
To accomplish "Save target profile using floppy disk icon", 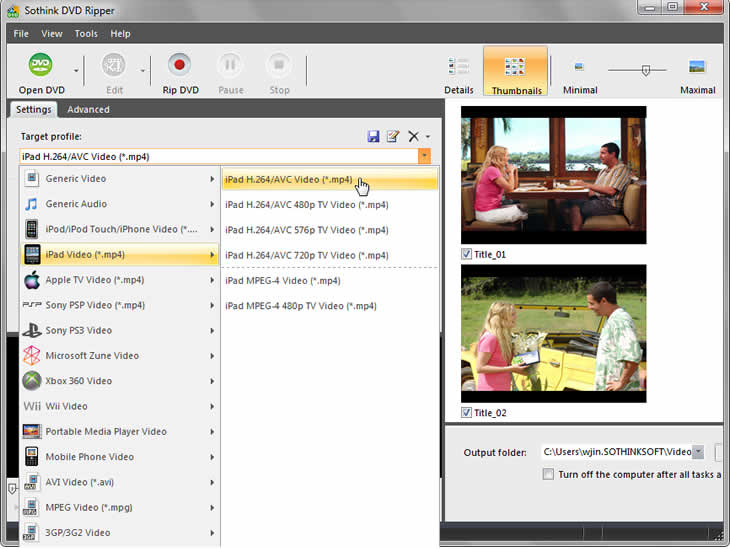I will 373,136.
